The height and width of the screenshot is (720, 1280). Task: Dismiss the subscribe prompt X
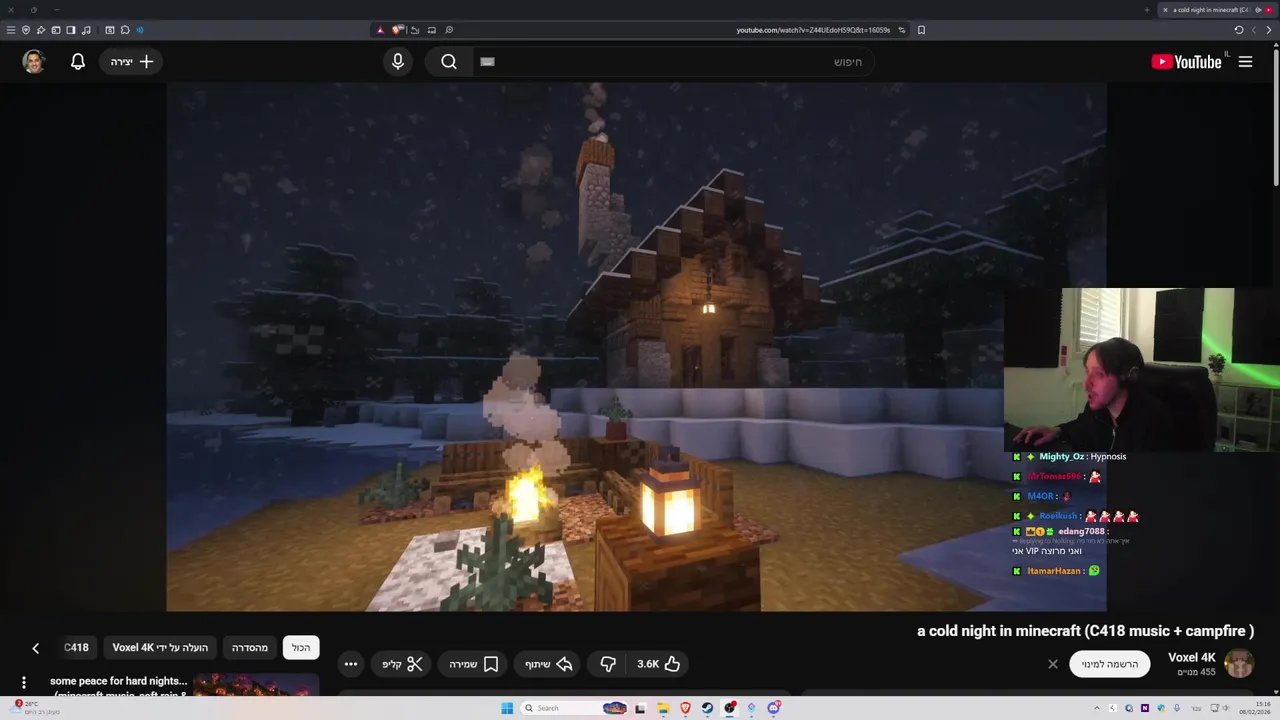(1053, 664)
